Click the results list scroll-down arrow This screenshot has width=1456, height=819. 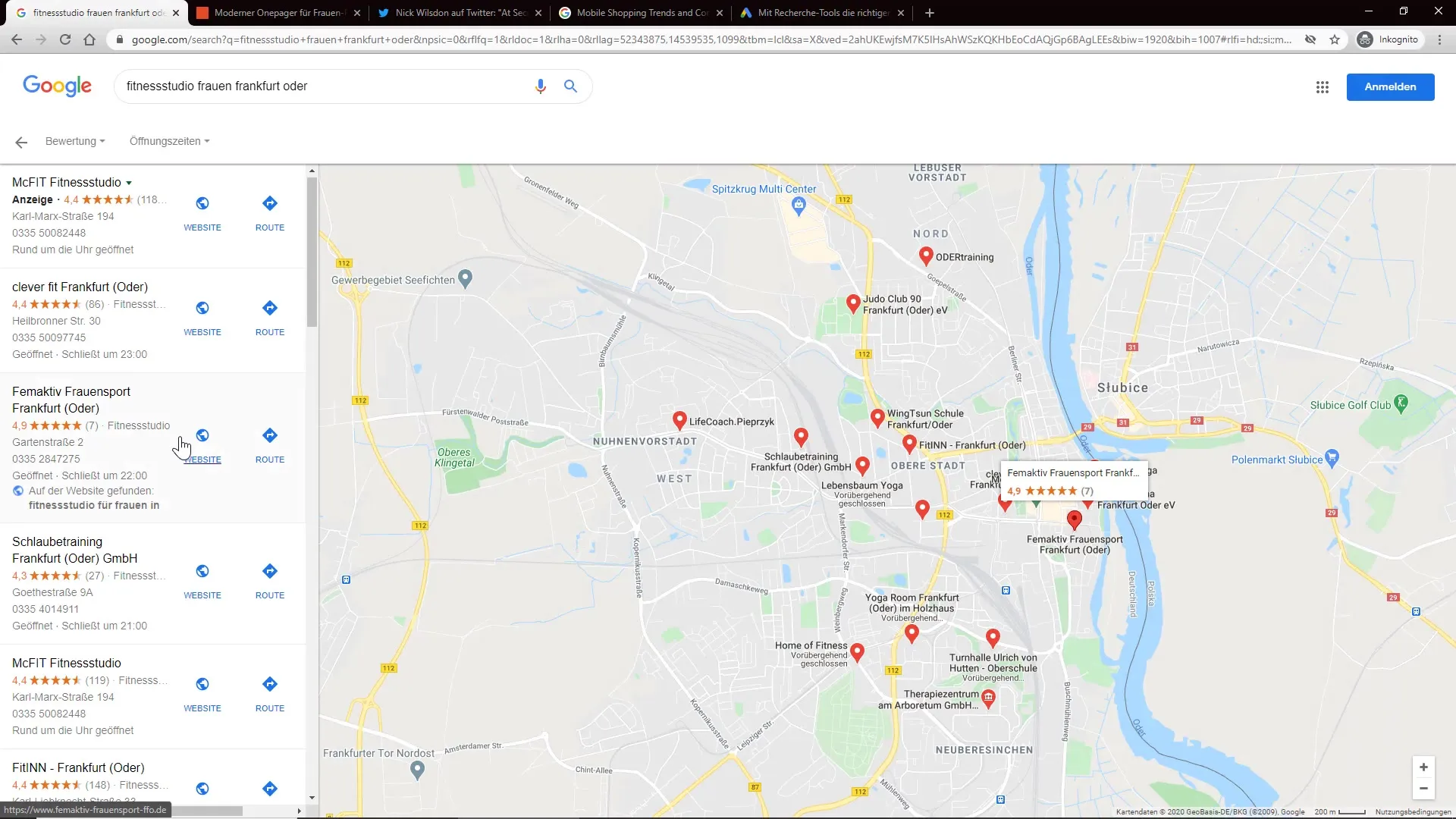pos(312,798)
